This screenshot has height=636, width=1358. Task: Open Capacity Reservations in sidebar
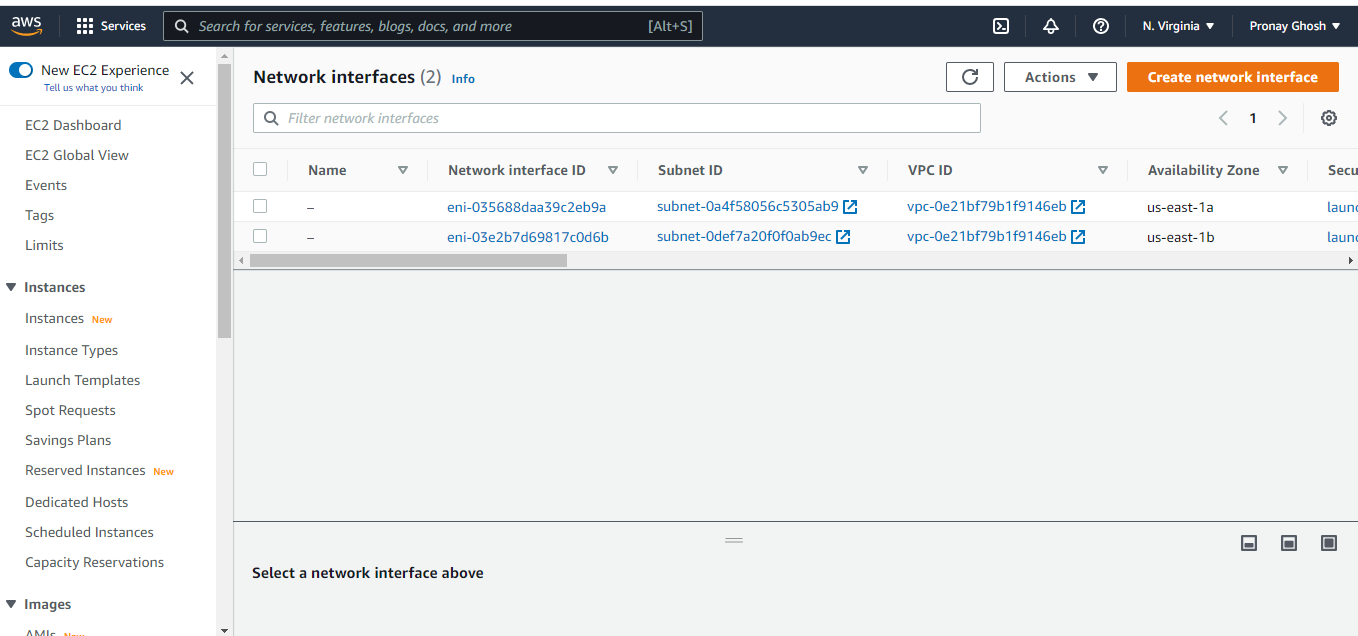point(94,562)
